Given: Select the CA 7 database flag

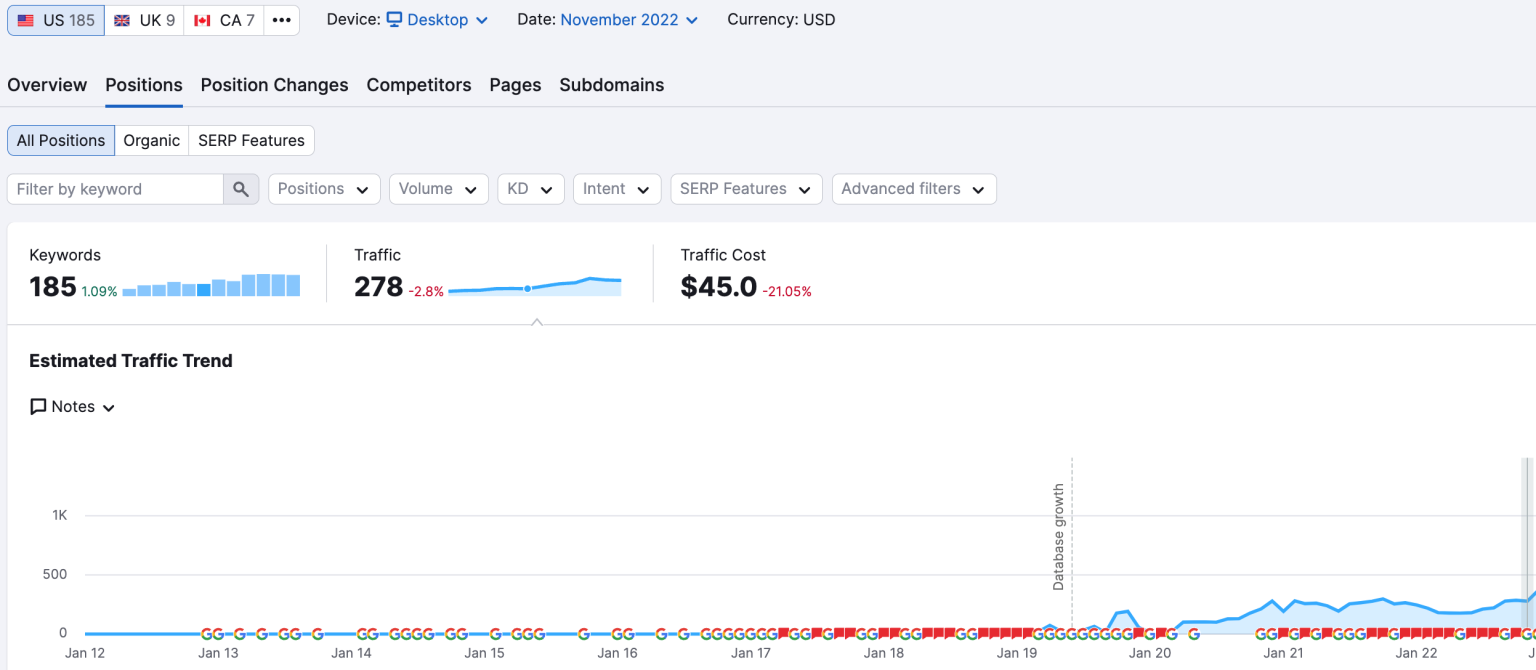Looking at the screenshot, I should (224, 20).
